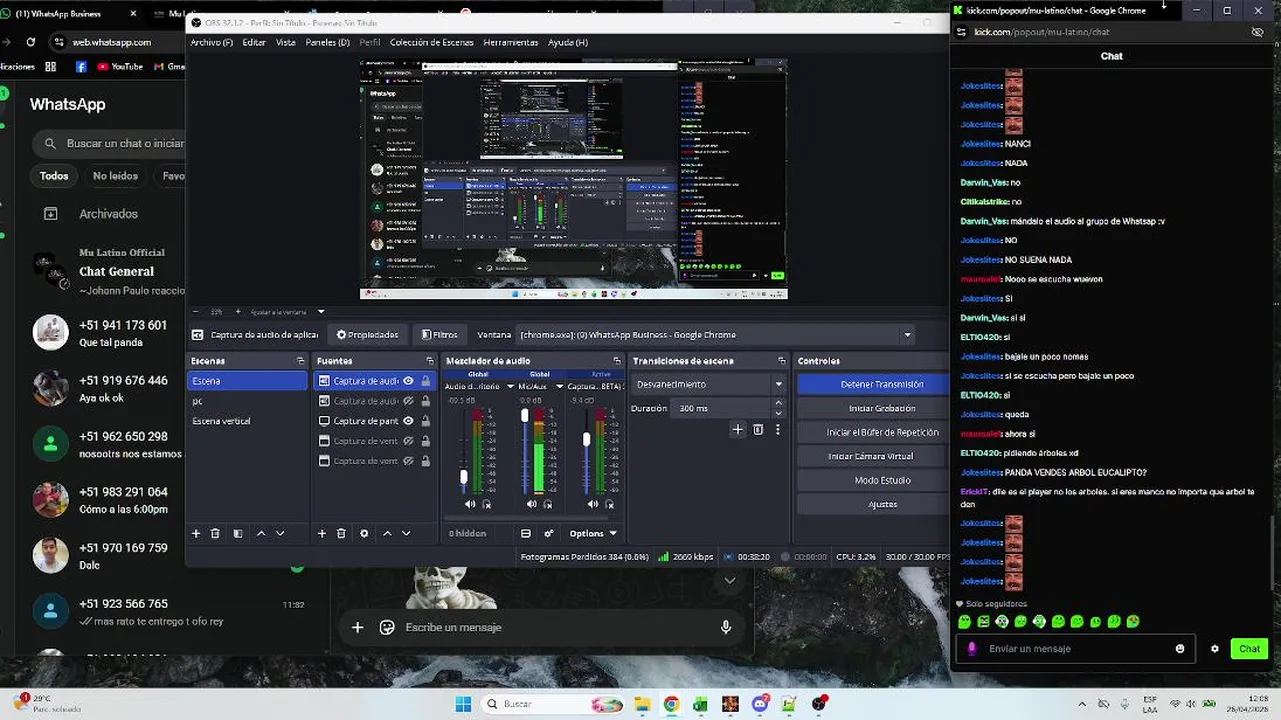The width and height of the screenshot is (1281, 720).
Task: Open the Paneles (D) menu in OBS
Action: point(327,43)
